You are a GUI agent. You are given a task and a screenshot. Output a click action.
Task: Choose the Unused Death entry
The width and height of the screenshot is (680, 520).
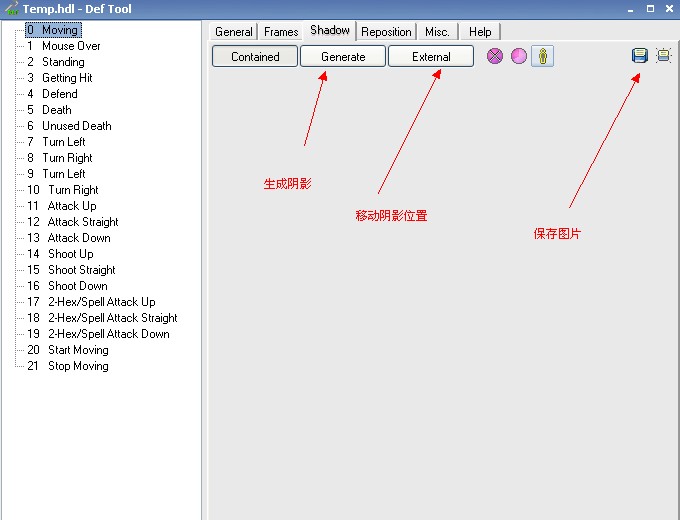76,126
